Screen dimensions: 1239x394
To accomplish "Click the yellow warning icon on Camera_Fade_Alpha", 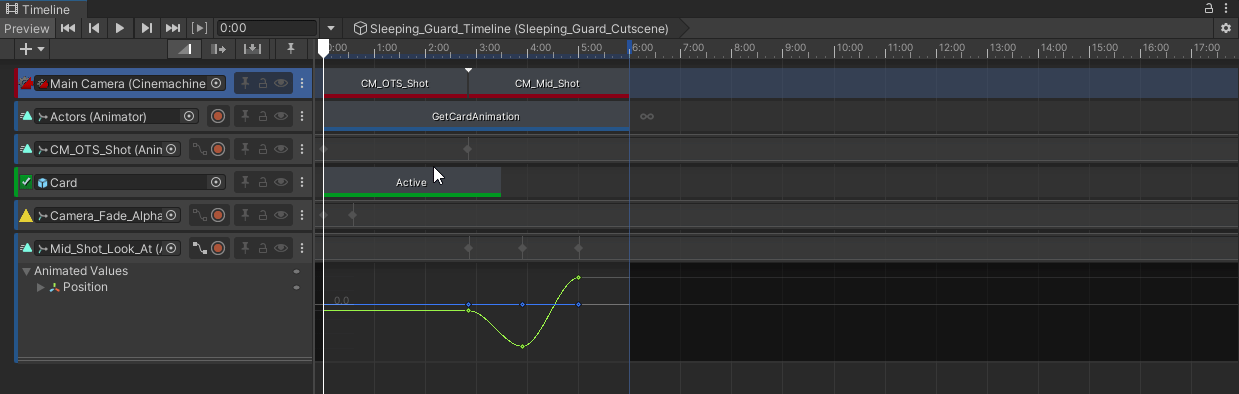I will pyautogui.click(x=27, y=215).
